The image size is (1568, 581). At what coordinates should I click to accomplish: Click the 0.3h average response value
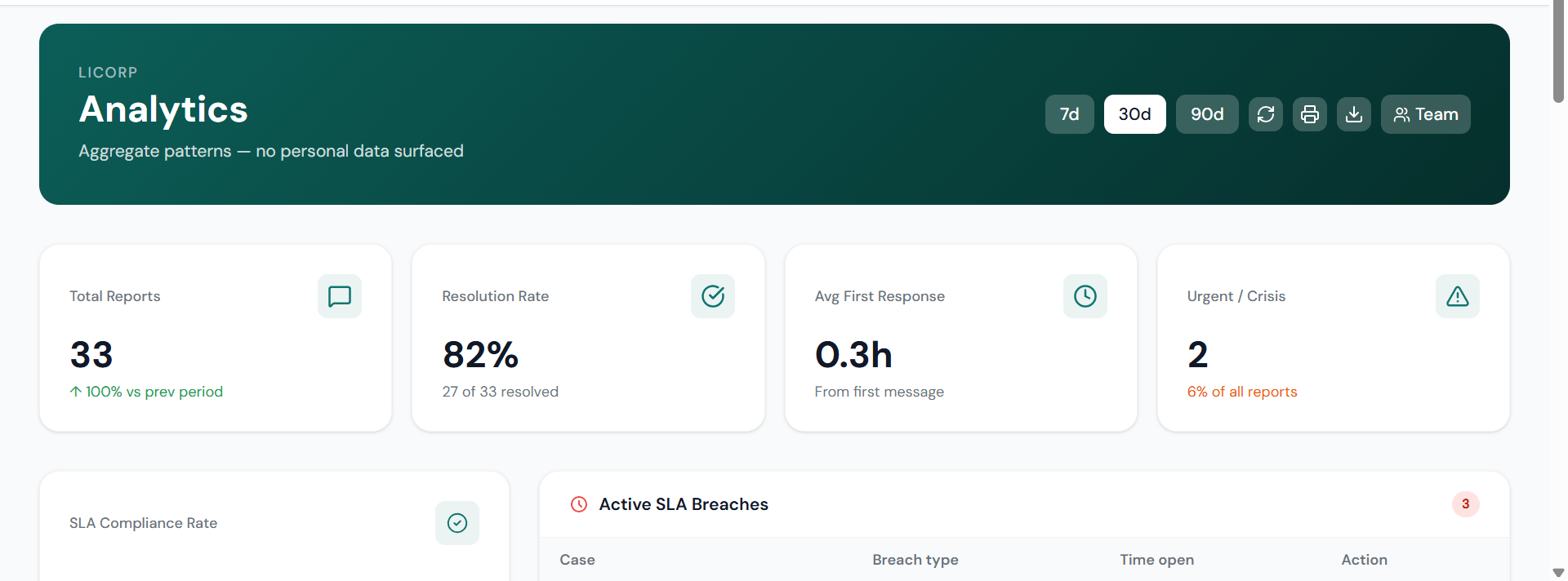853,355
